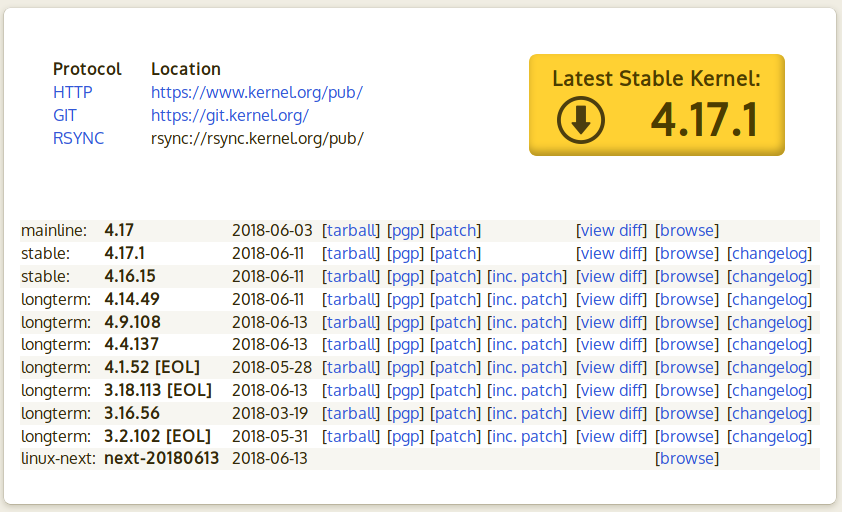The height and width of the screenshot is (512, 842).
Task: Open pgp signature for mainline 4.17
Action: coord(405,230)
